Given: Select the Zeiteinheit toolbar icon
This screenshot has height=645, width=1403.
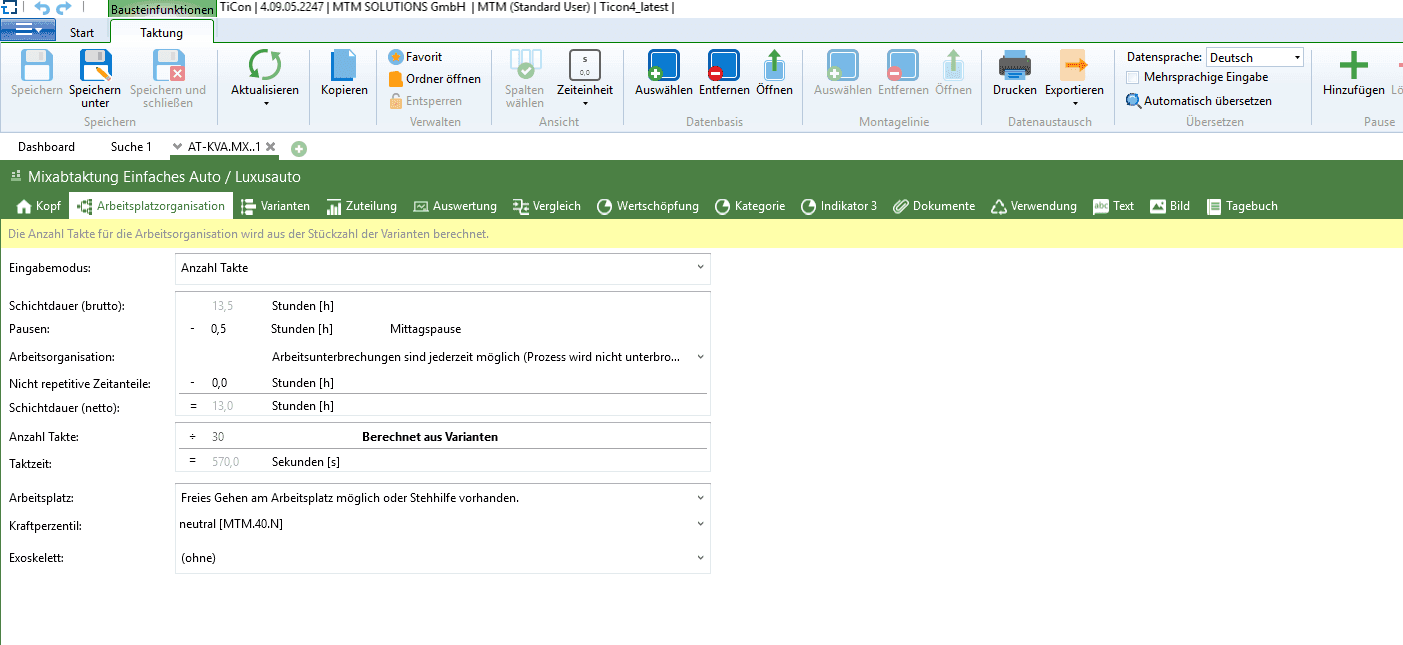Looking at the screenshot, I should (x=585, y=66).
